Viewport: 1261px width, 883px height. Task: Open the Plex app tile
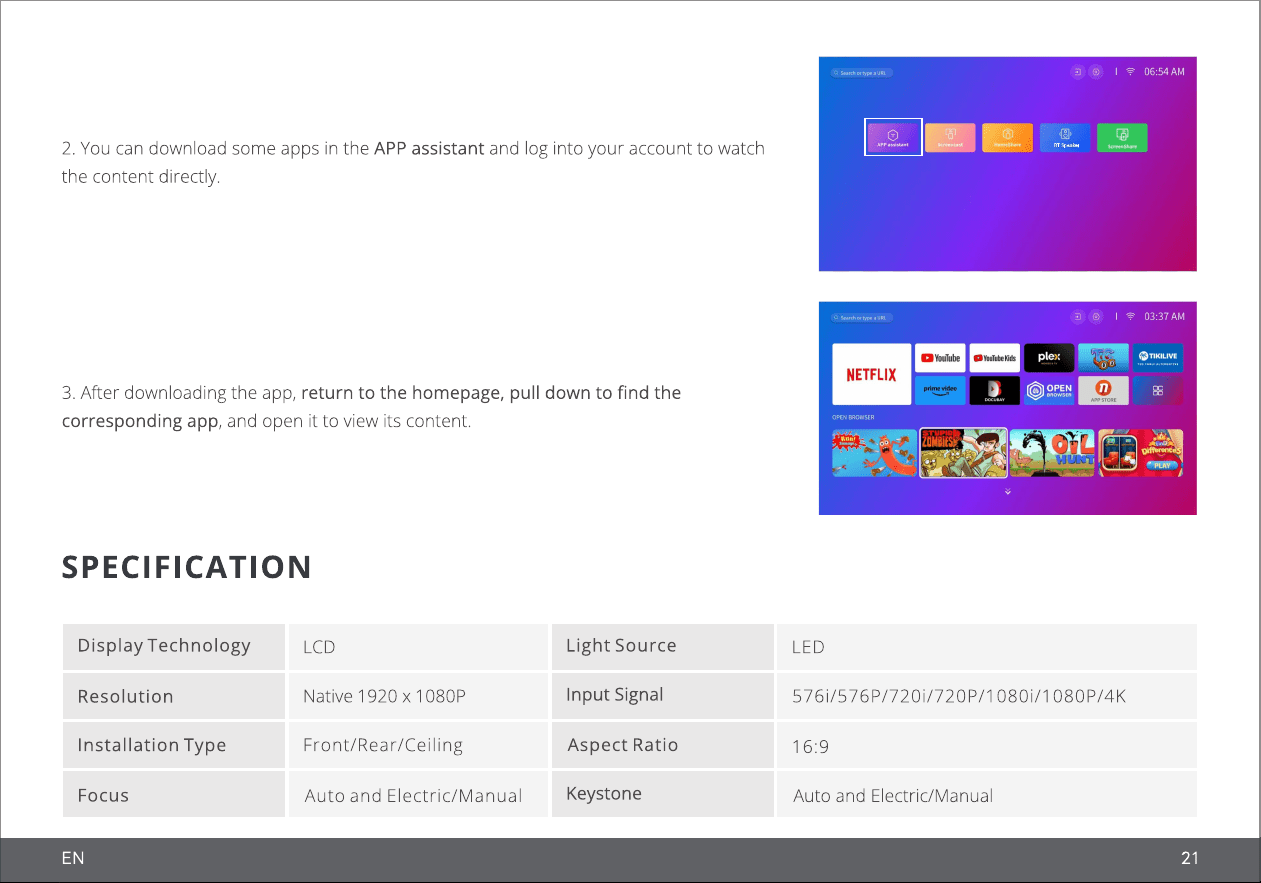pyautogui.click(x=1049, y=358)
